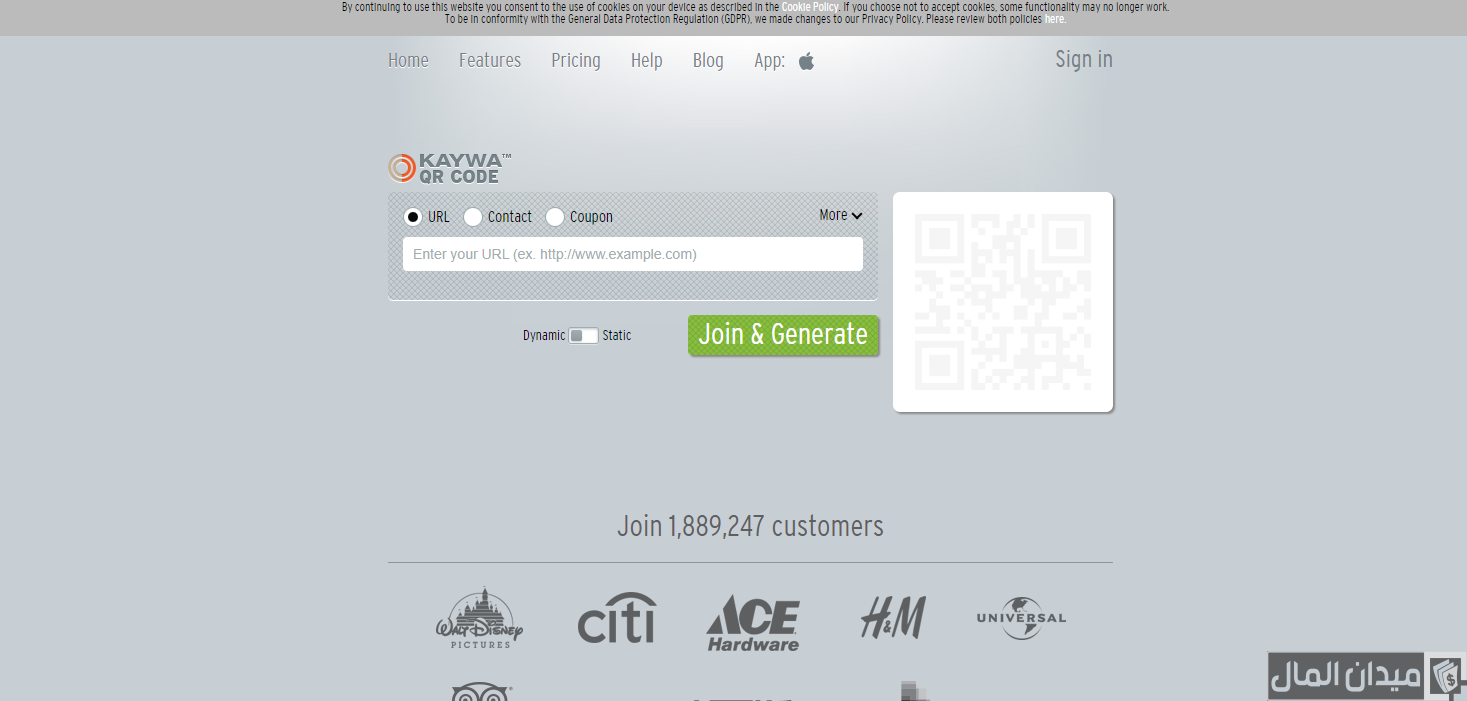Click the 'Dynamic' label text

pos(544,336)
